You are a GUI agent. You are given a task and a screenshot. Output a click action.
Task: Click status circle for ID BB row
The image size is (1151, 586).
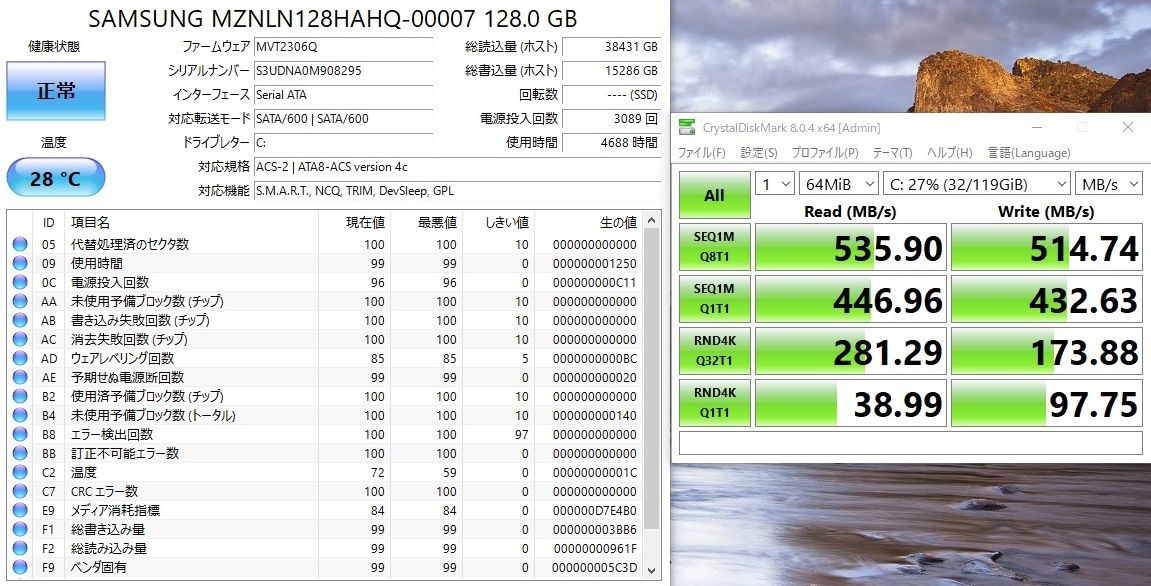tap(20, 454)
